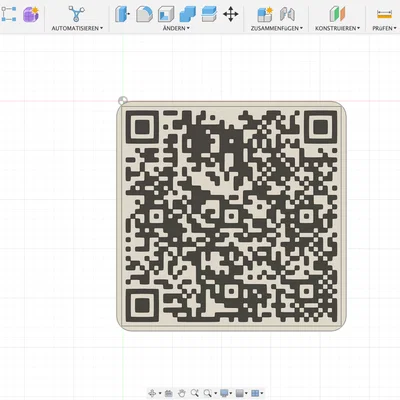Open the PRÜFEN dropdown menu
The width and height of the screenshot is (400, 400).
click(x=384, y=28)
